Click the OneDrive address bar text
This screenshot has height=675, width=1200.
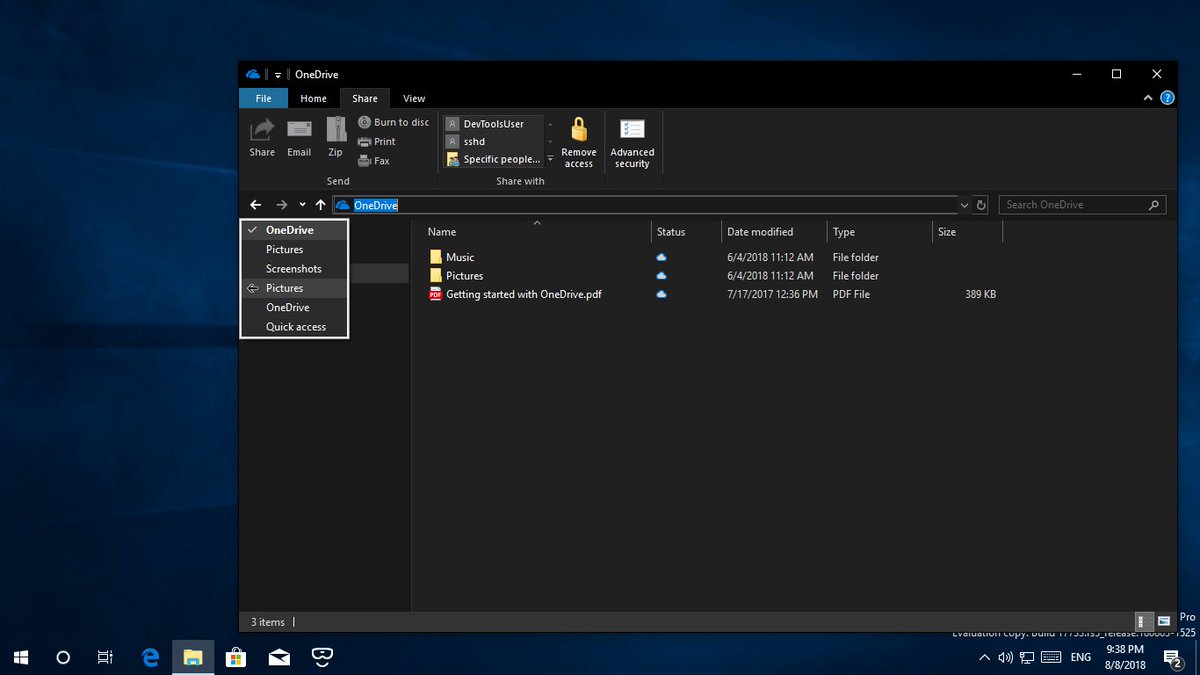[x=376, y=205]
